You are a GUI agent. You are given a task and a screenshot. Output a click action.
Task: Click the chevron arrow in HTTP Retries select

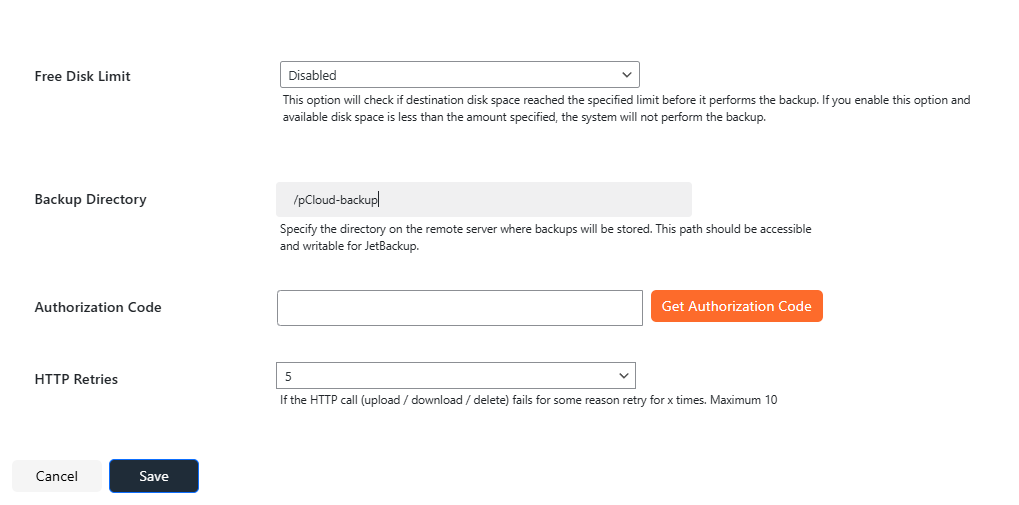(x=624, y=376)
